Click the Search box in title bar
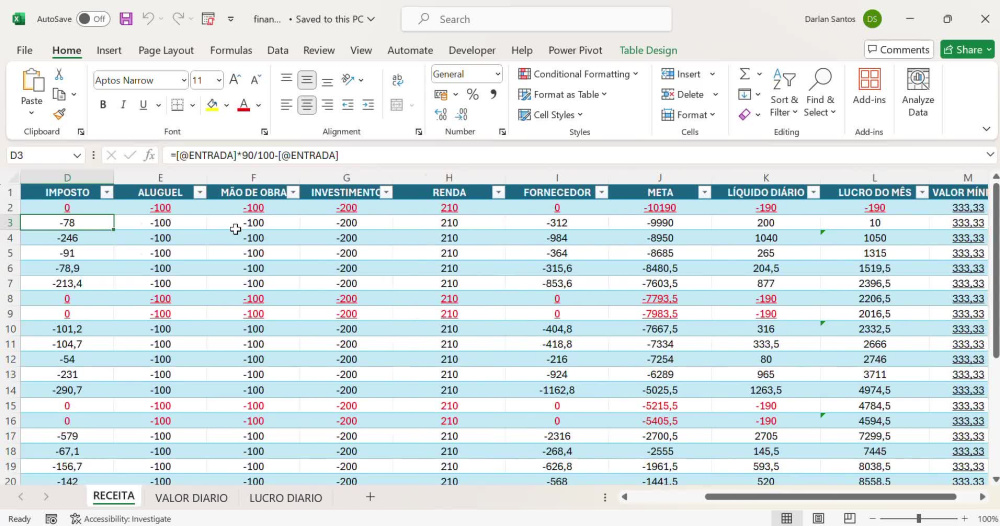The height and width of the screenshot is (526, 1000). (536, 19)
